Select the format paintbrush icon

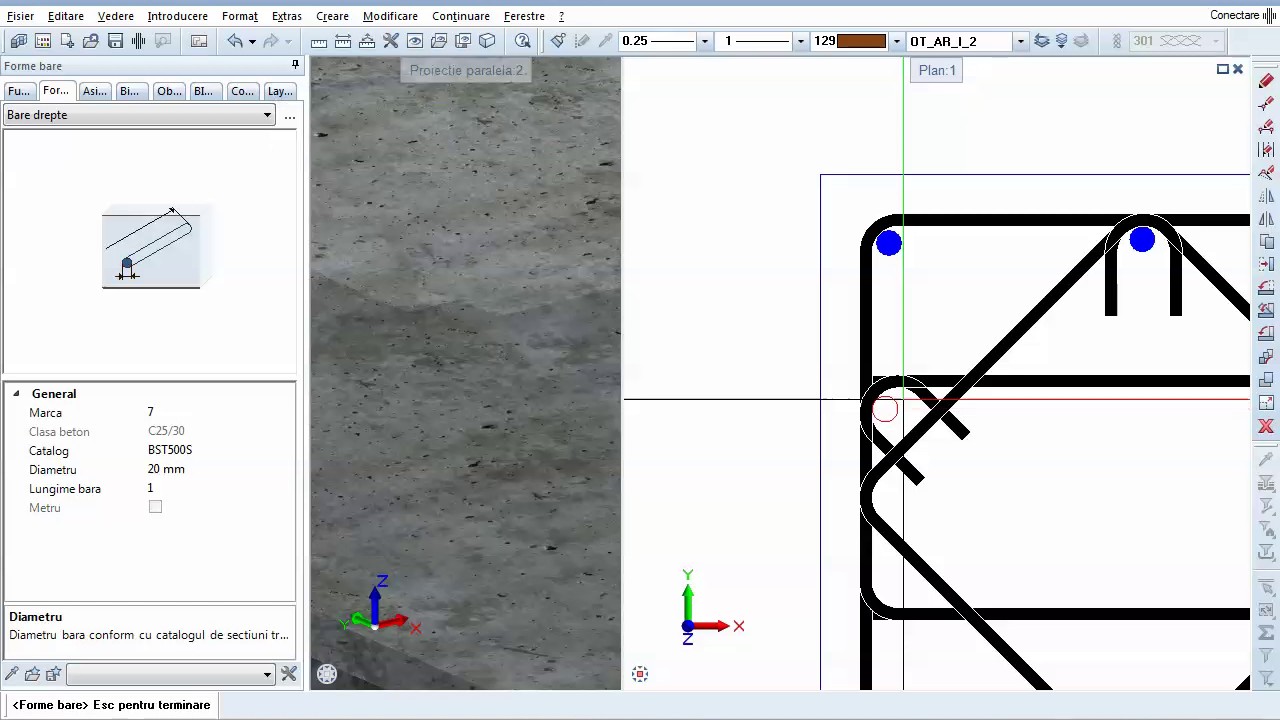click(558, 41)
